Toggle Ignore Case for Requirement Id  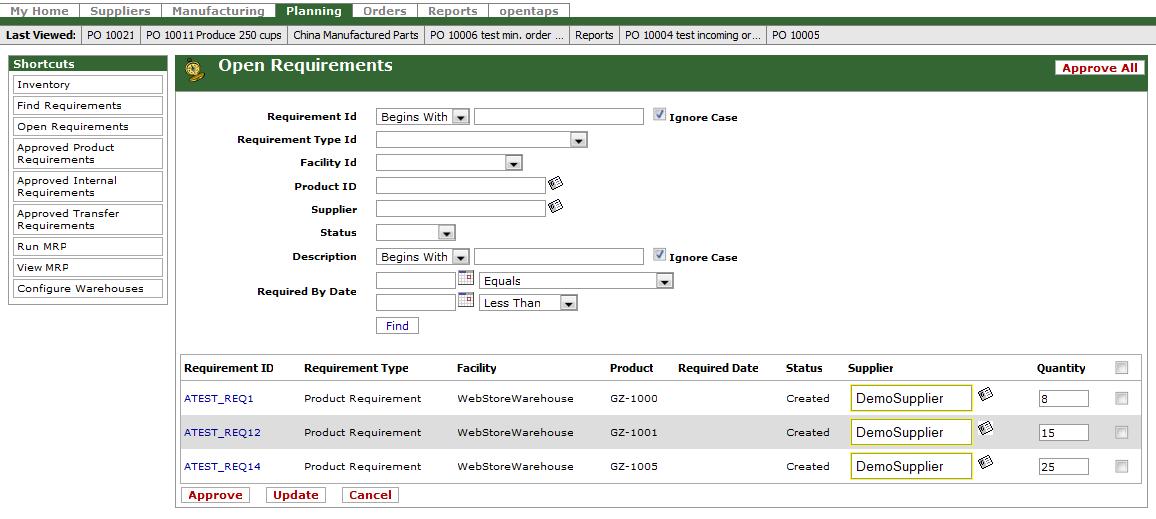660,115
